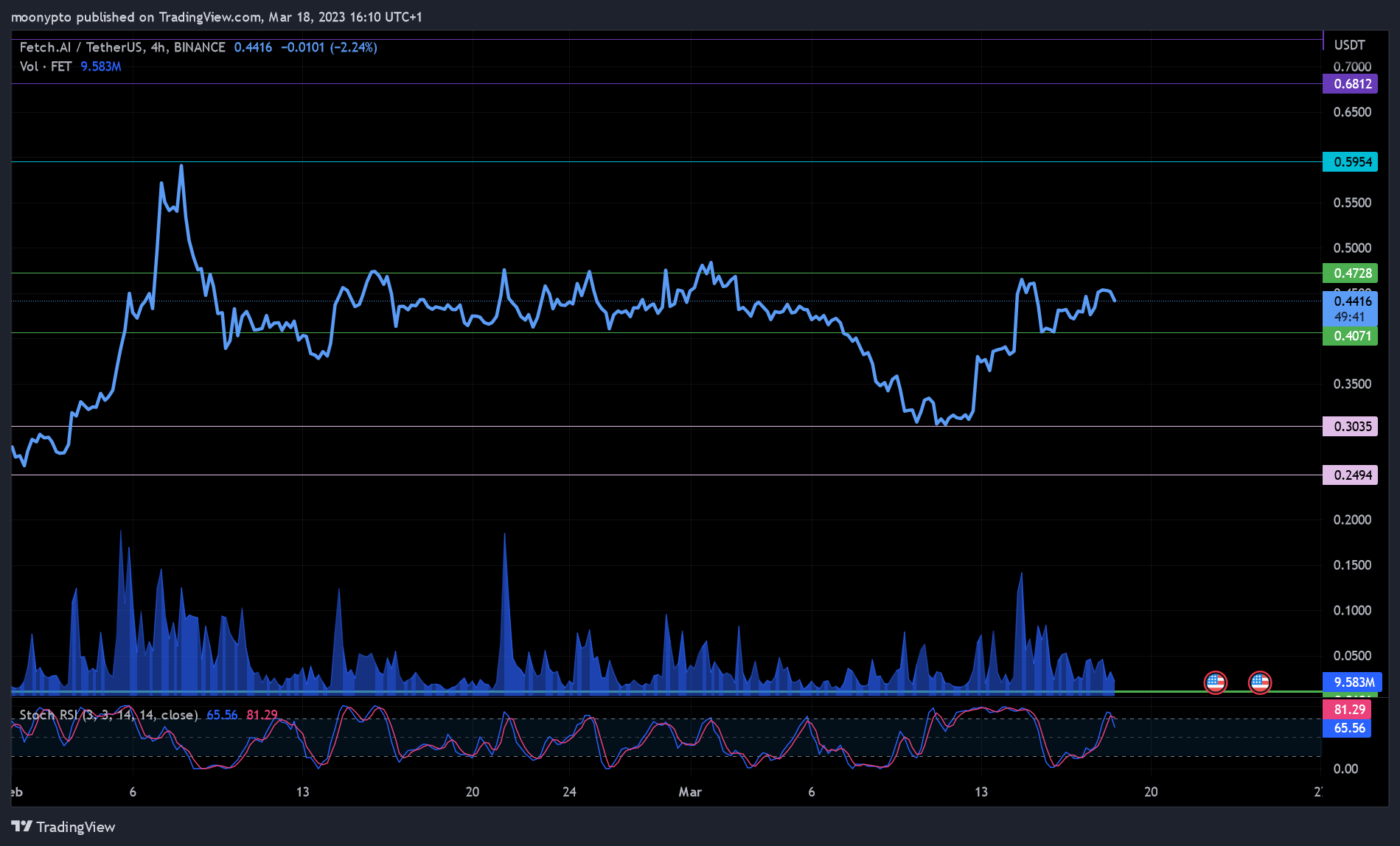Click the -0.0101 (-2.24%) change value
Image resolution: width=1400 pixels, height=846 pixels.
pyautogui.click(x=329, y=47)
